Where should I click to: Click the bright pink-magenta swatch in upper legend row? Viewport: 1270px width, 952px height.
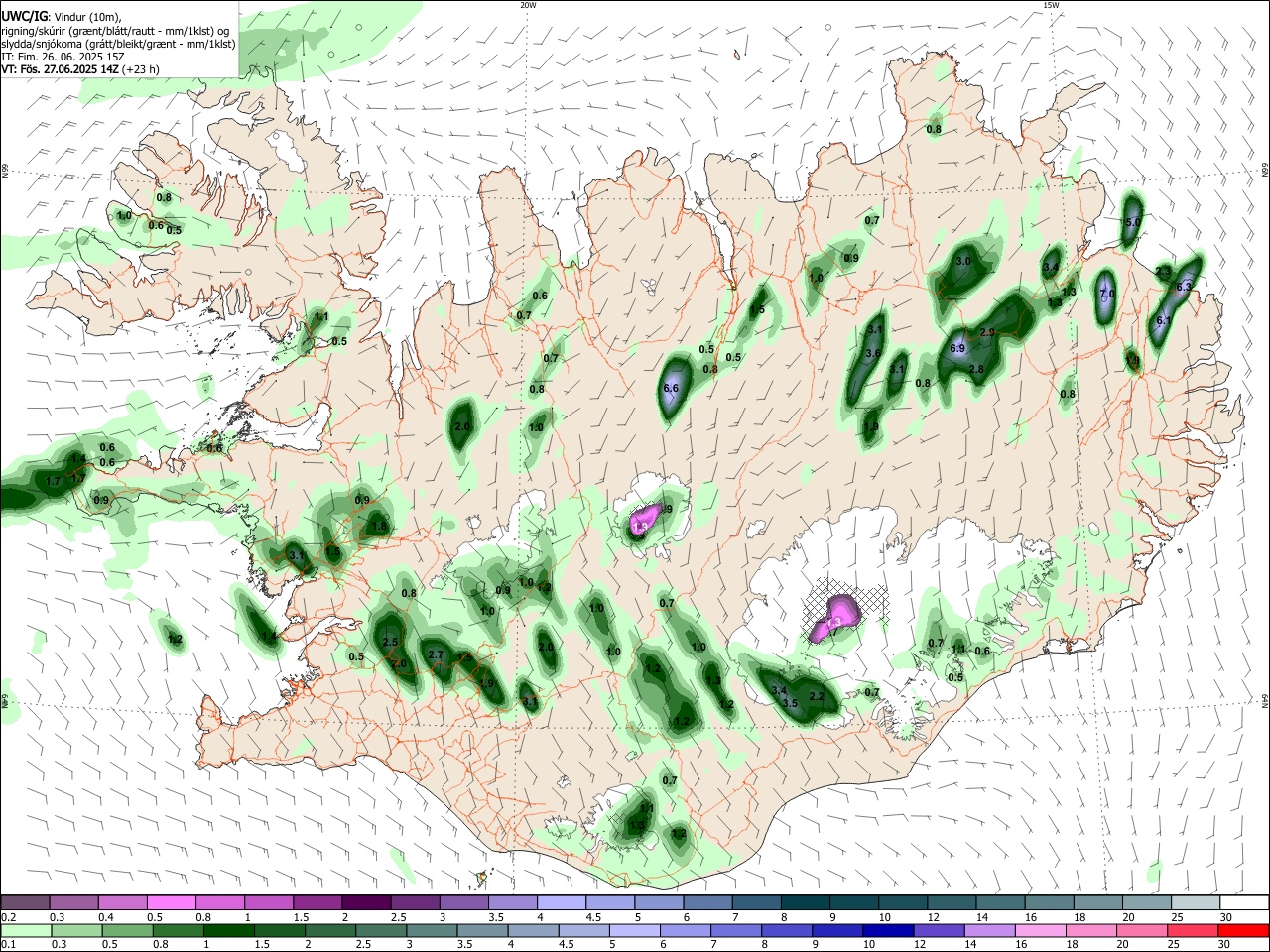tap(173, 902)
